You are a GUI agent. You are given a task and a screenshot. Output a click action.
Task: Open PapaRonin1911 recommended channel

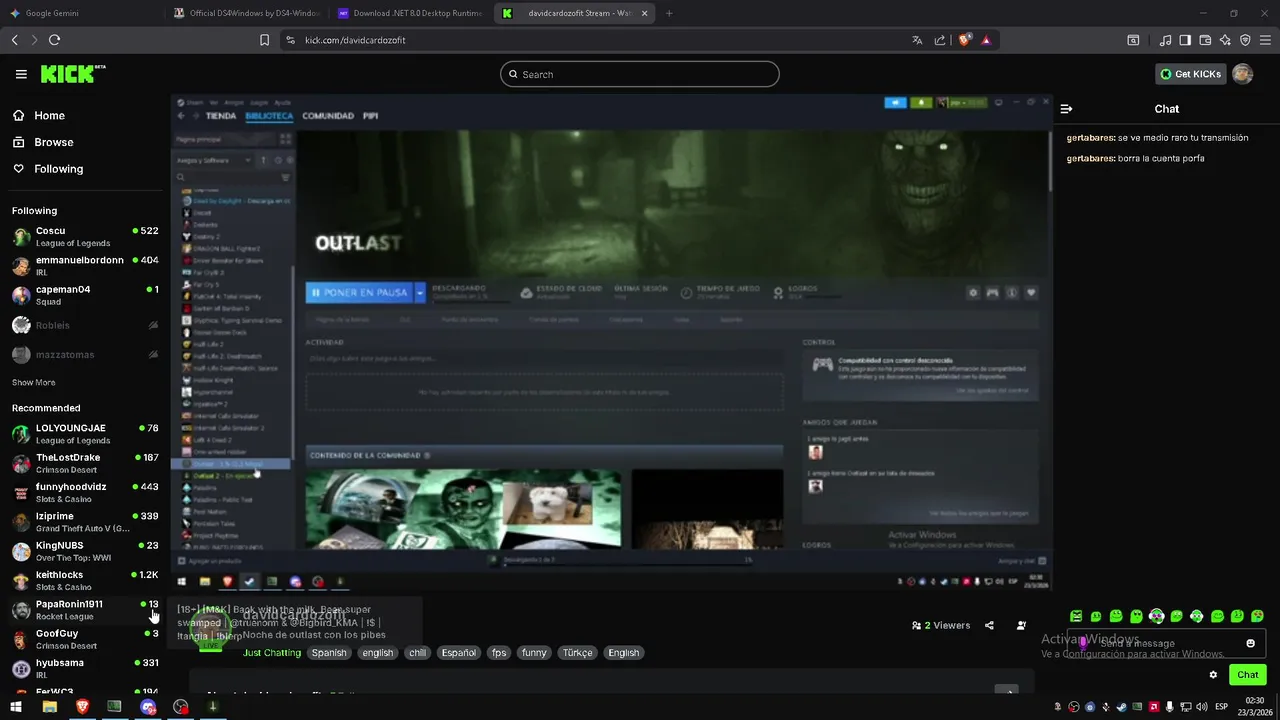click(85, 610)
